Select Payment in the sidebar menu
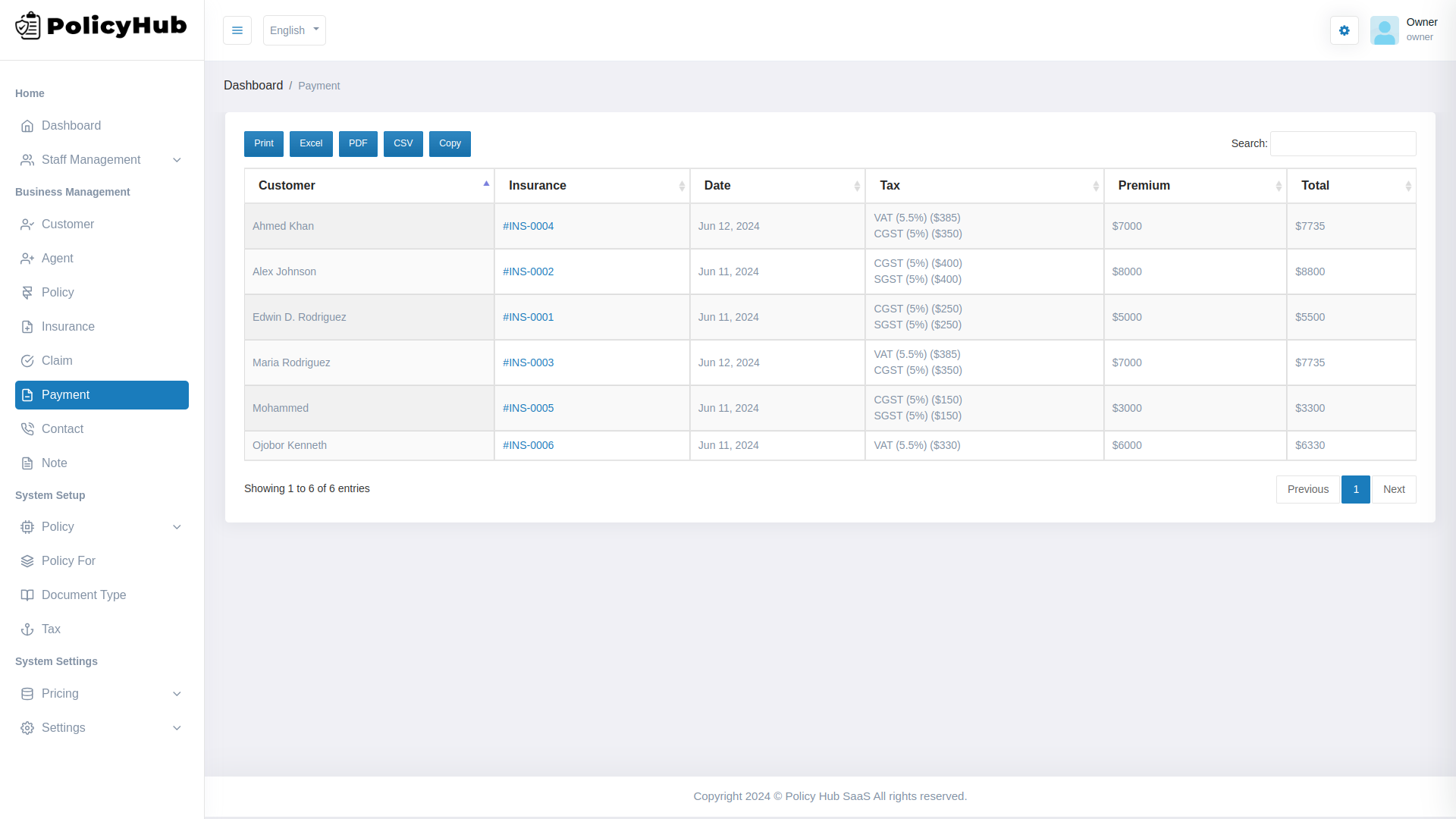The image size is (1456, 819). coord(101,394)
